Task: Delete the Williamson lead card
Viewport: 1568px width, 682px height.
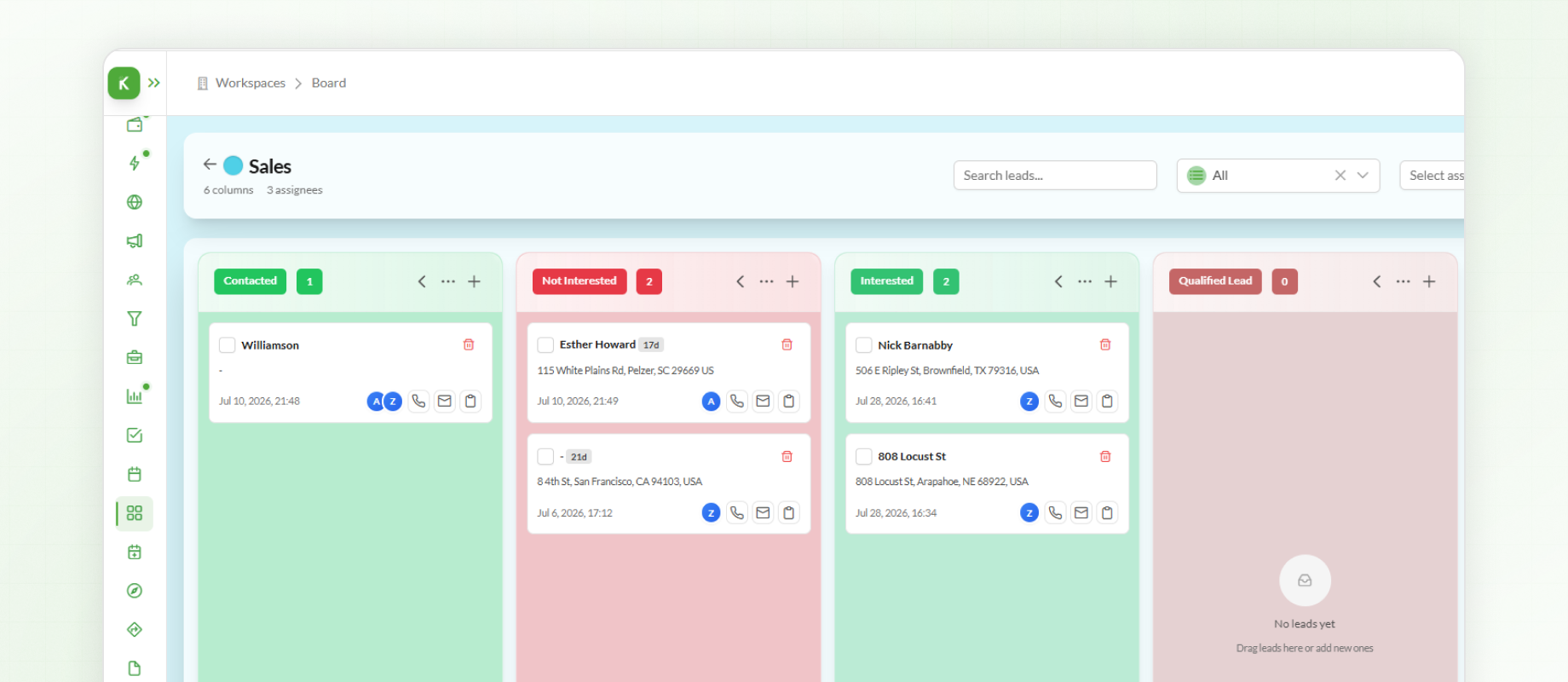Action: (469, 344)
